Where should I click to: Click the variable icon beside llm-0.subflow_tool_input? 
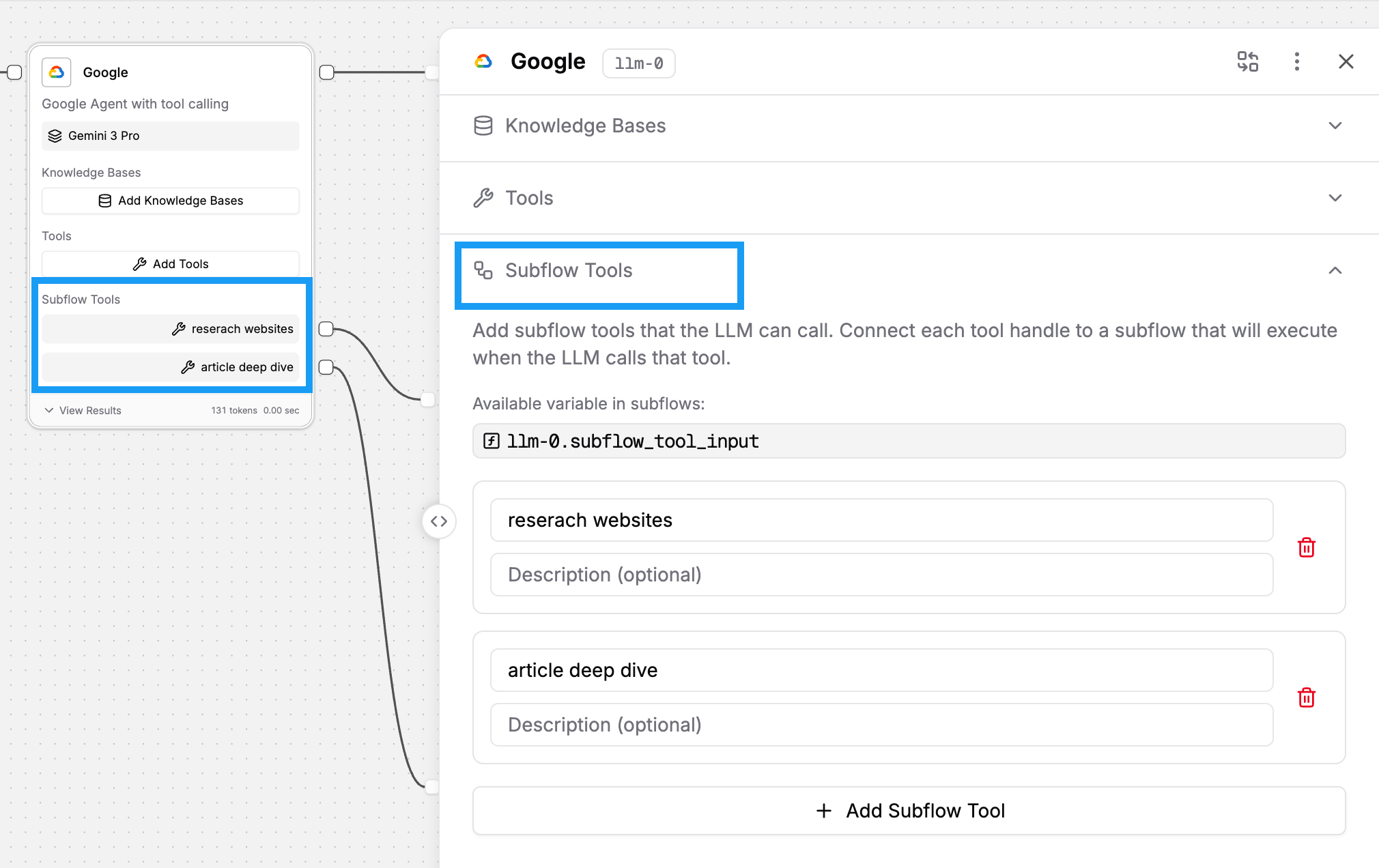click(x=491, y=441)
